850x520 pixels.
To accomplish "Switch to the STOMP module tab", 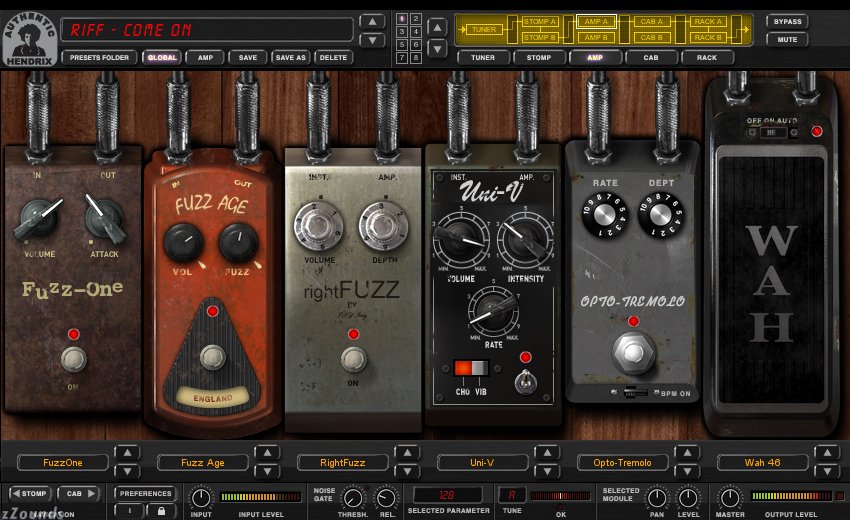I will click(539, 57).
